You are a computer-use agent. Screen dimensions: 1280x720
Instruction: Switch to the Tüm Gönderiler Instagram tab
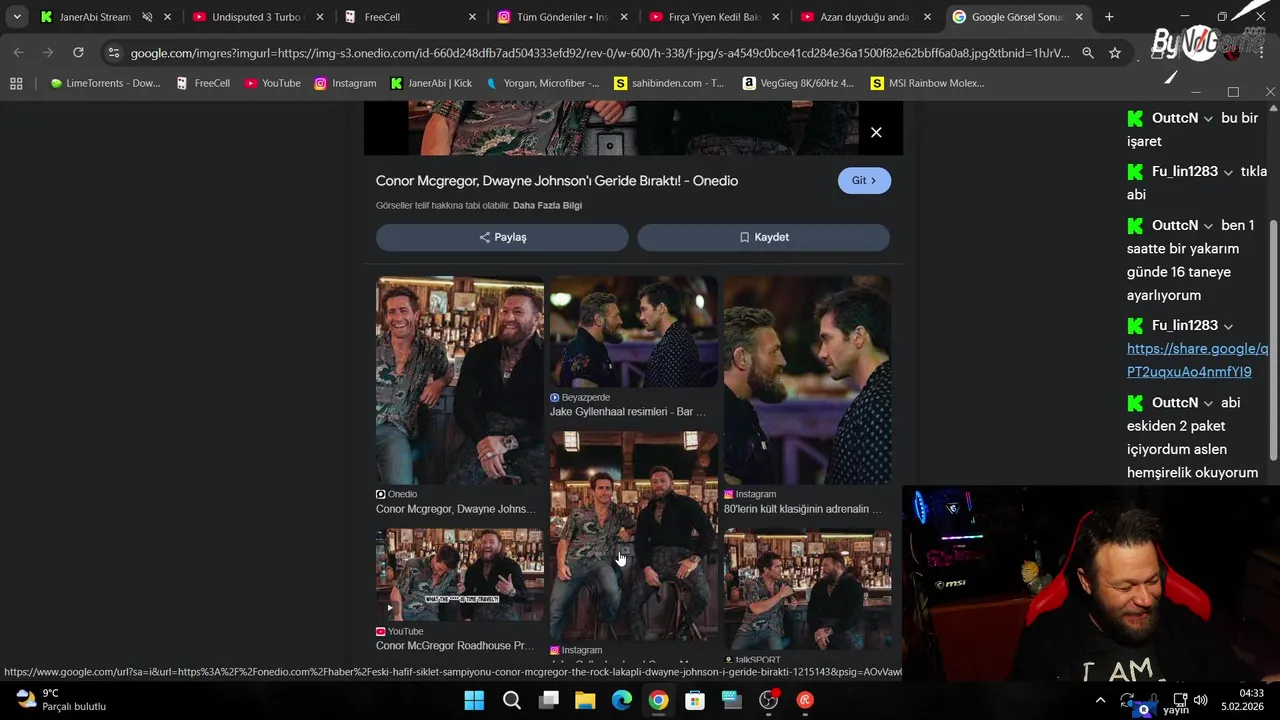pos(563,17)
